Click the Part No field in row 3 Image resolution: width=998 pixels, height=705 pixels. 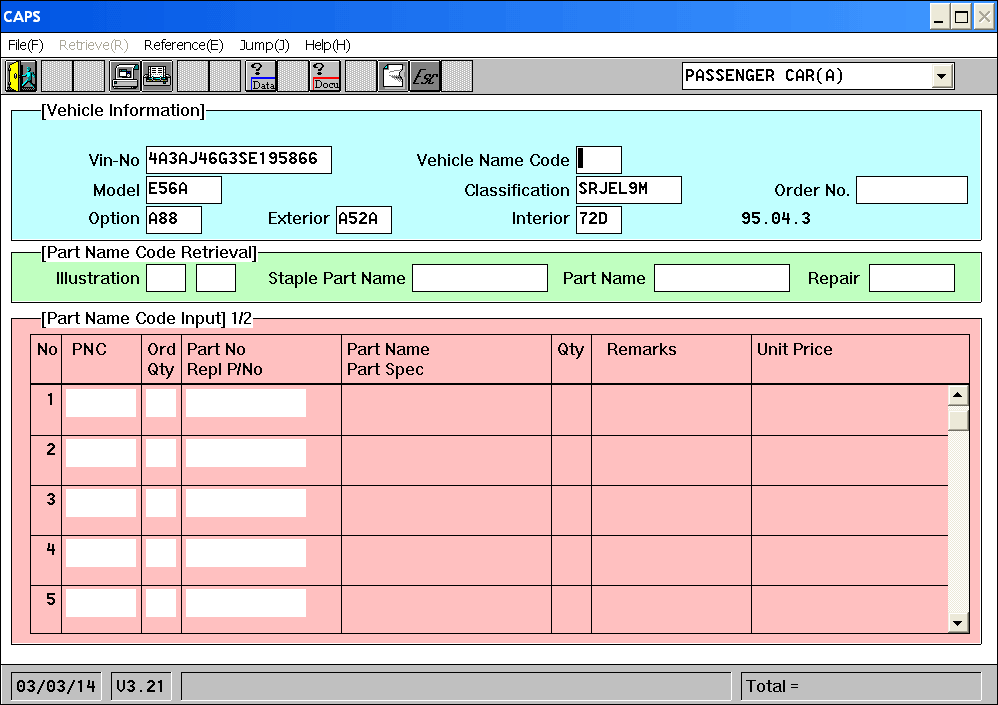click(246, 503)
